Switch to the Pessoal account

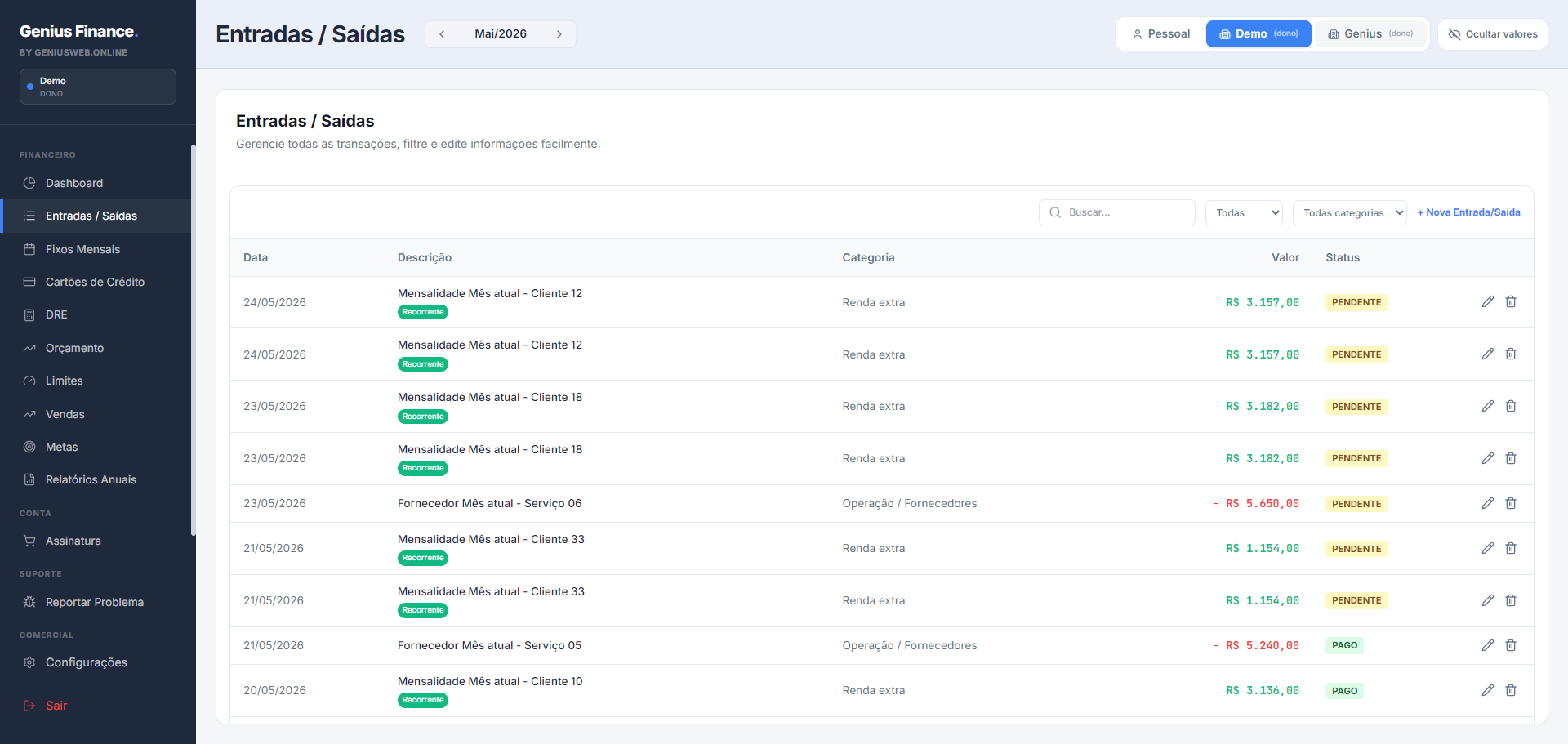click(1160, 34)
